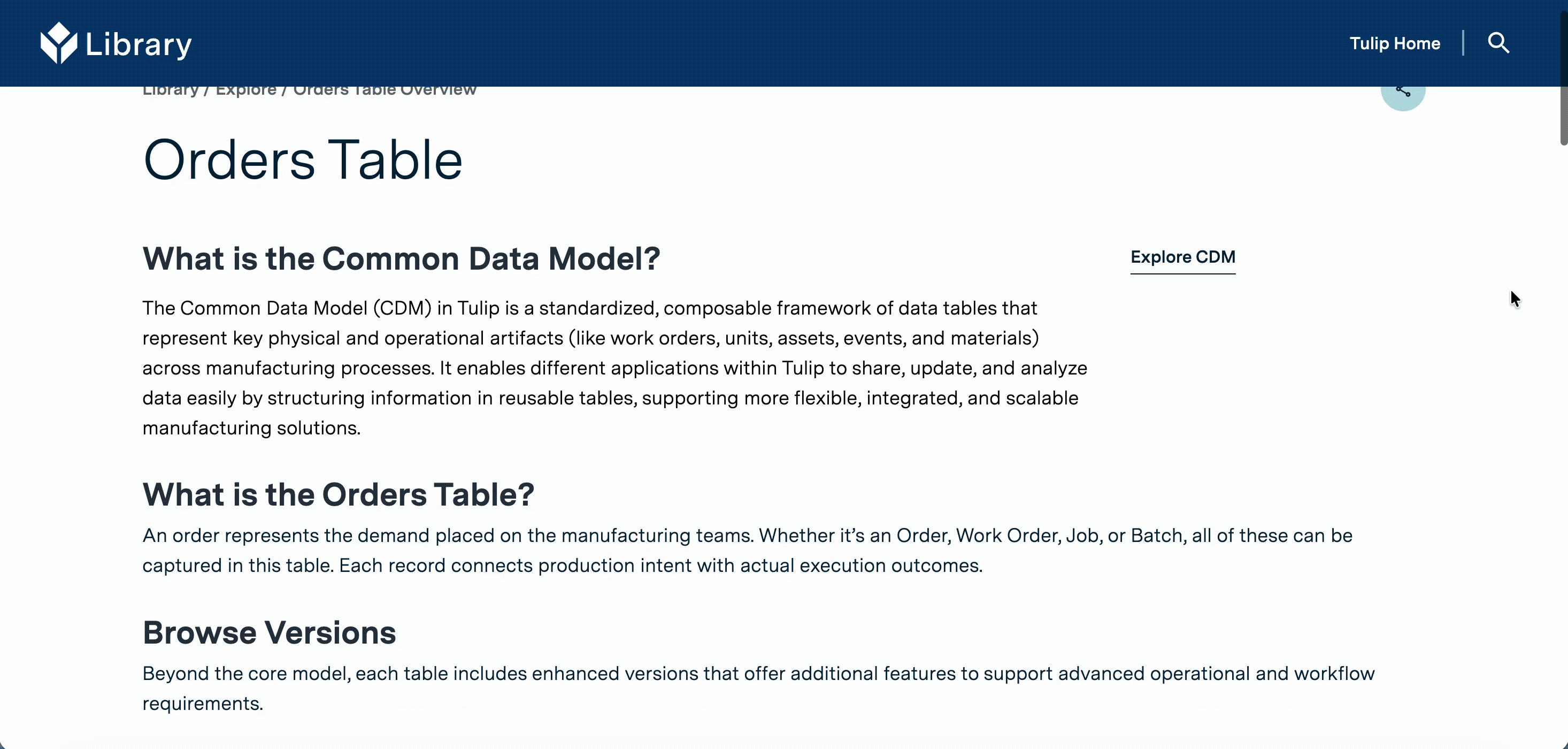Image resolution: width=1568 pixels, height=749 pixels.
Task: Click the round share icon button
Action: pos(1402,93)
